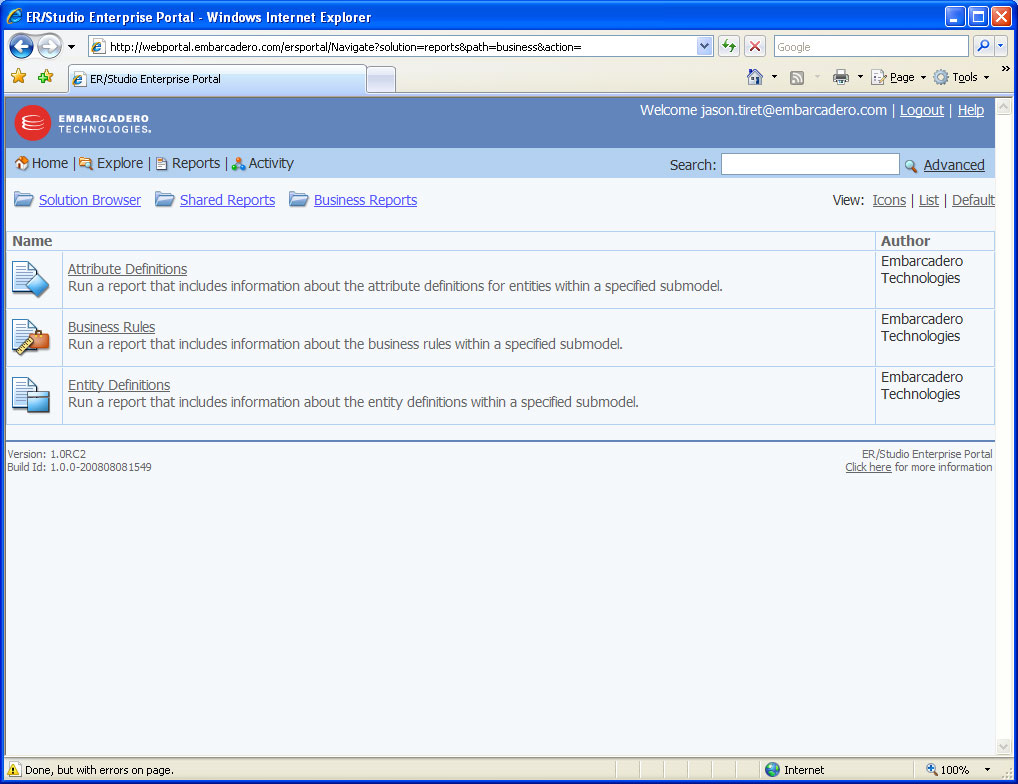Image resolution: width=1018 pixels, height=784 pixels.
Task: Click the Build Id text in footer
Action: [79, 467]
